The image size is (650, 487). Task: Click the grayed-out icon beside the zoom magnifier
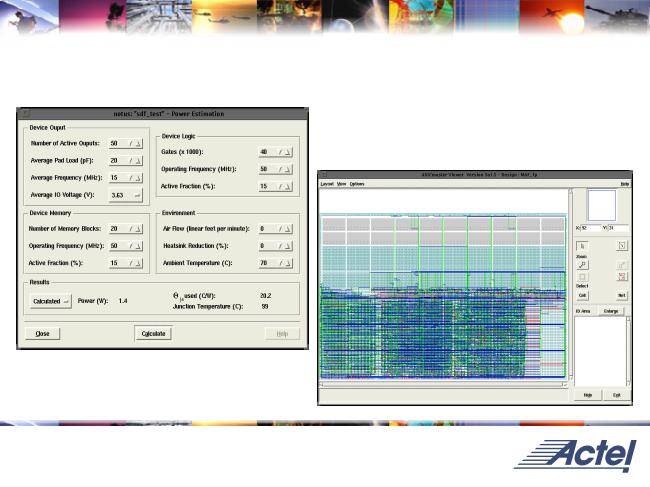point(622,265)
